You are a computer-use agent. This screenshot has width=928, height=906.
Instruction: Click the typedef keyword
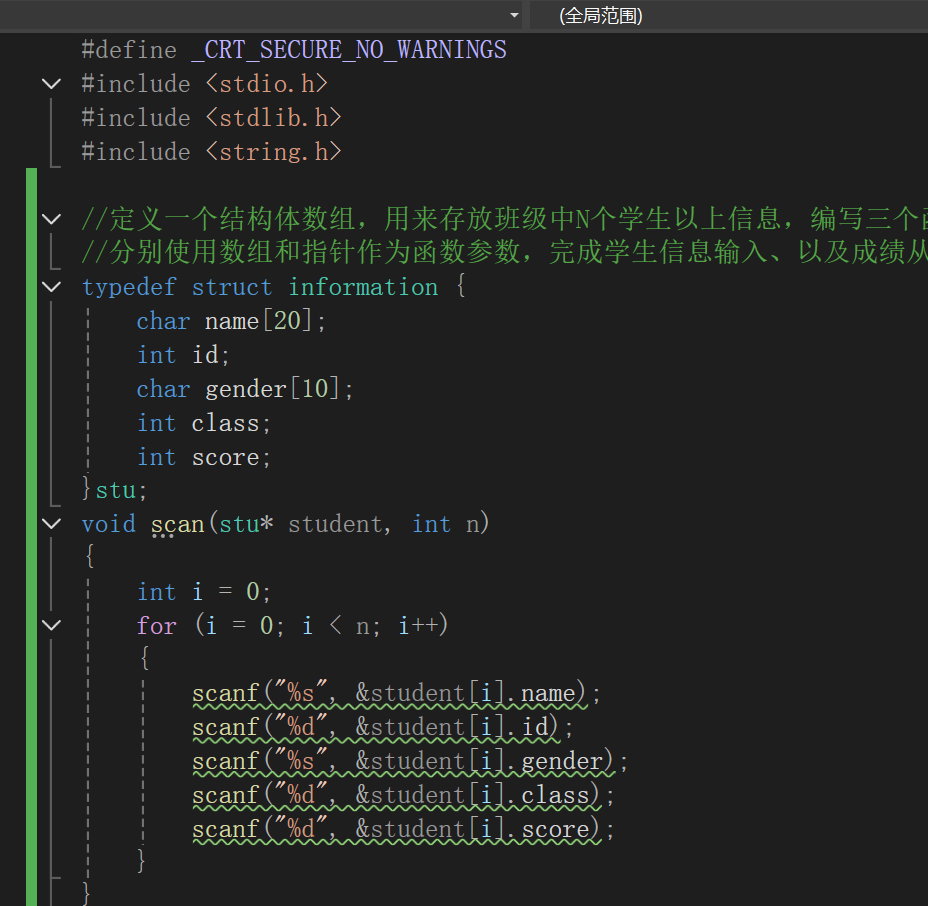click(x=129, y=287)
